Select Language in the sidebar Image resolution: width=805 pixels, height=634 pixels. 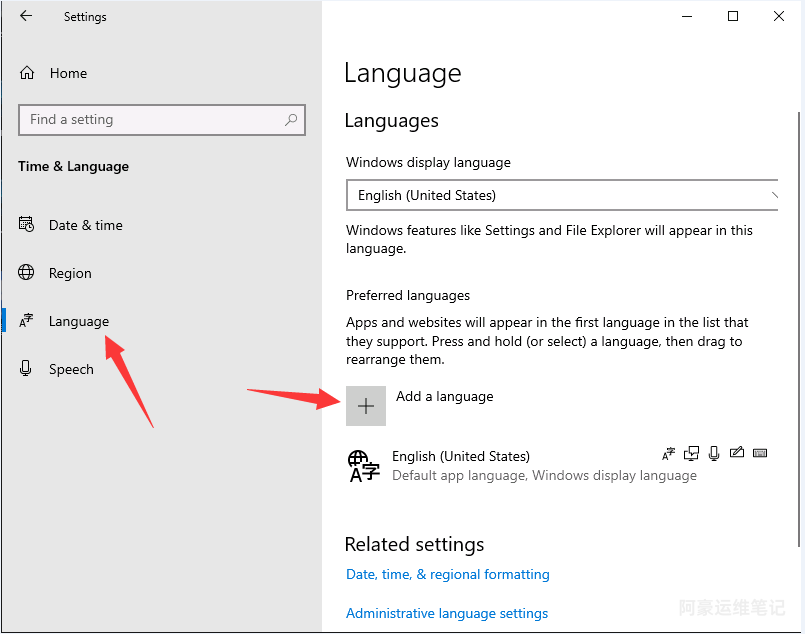[78, 321]
